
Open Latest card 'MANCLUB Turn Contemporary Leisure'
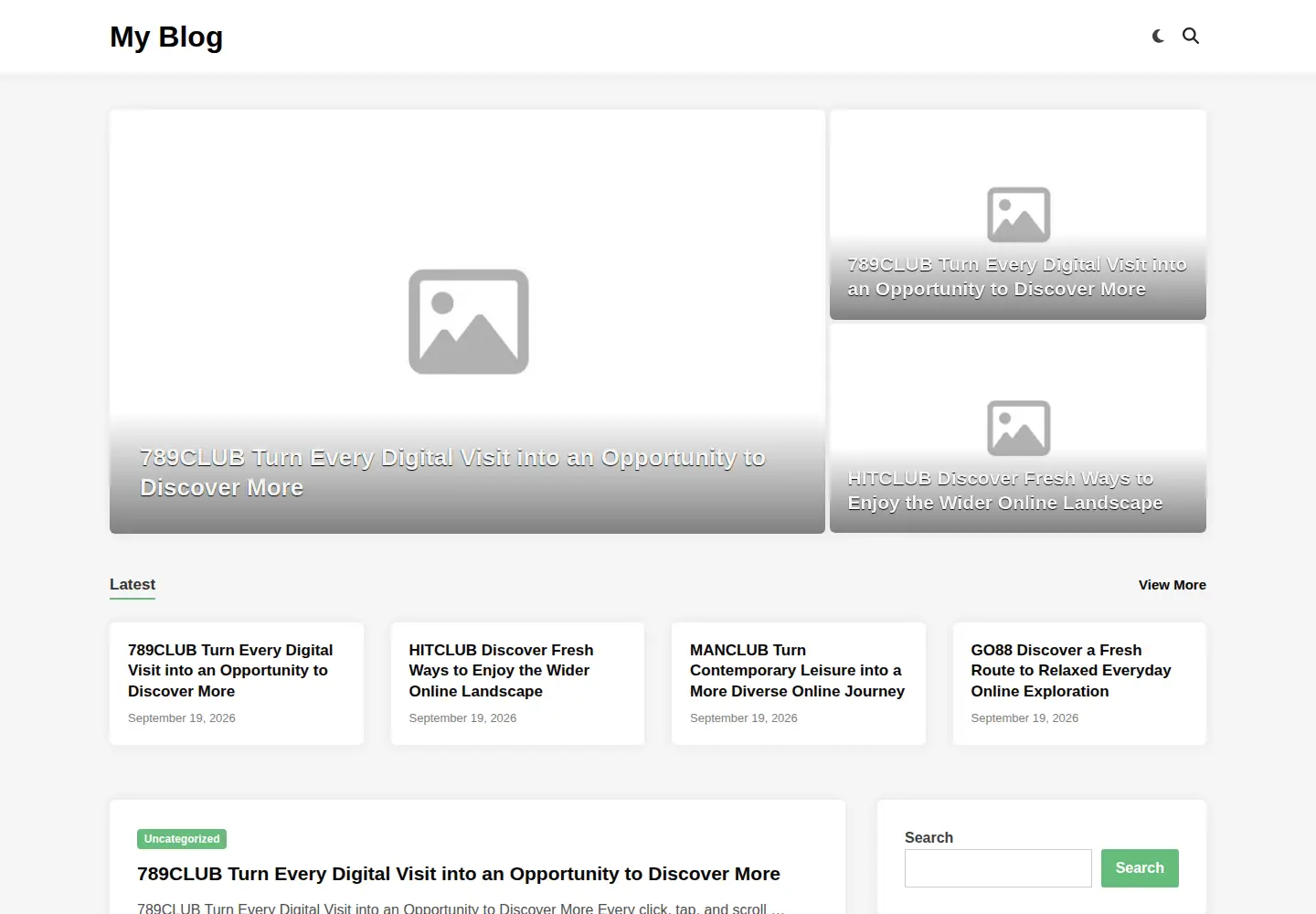coord(797,671)
